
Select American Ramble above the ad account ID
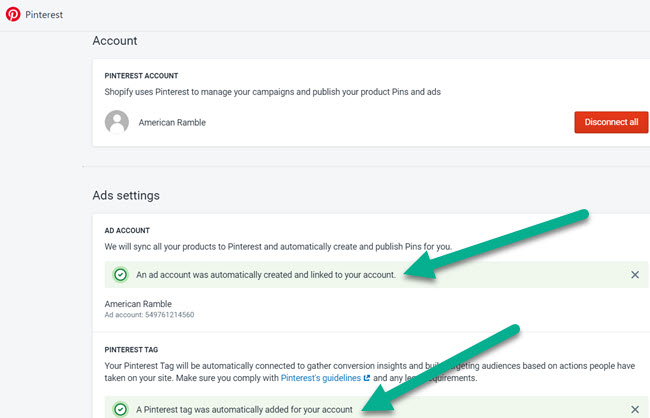click(x=138, y=302)
